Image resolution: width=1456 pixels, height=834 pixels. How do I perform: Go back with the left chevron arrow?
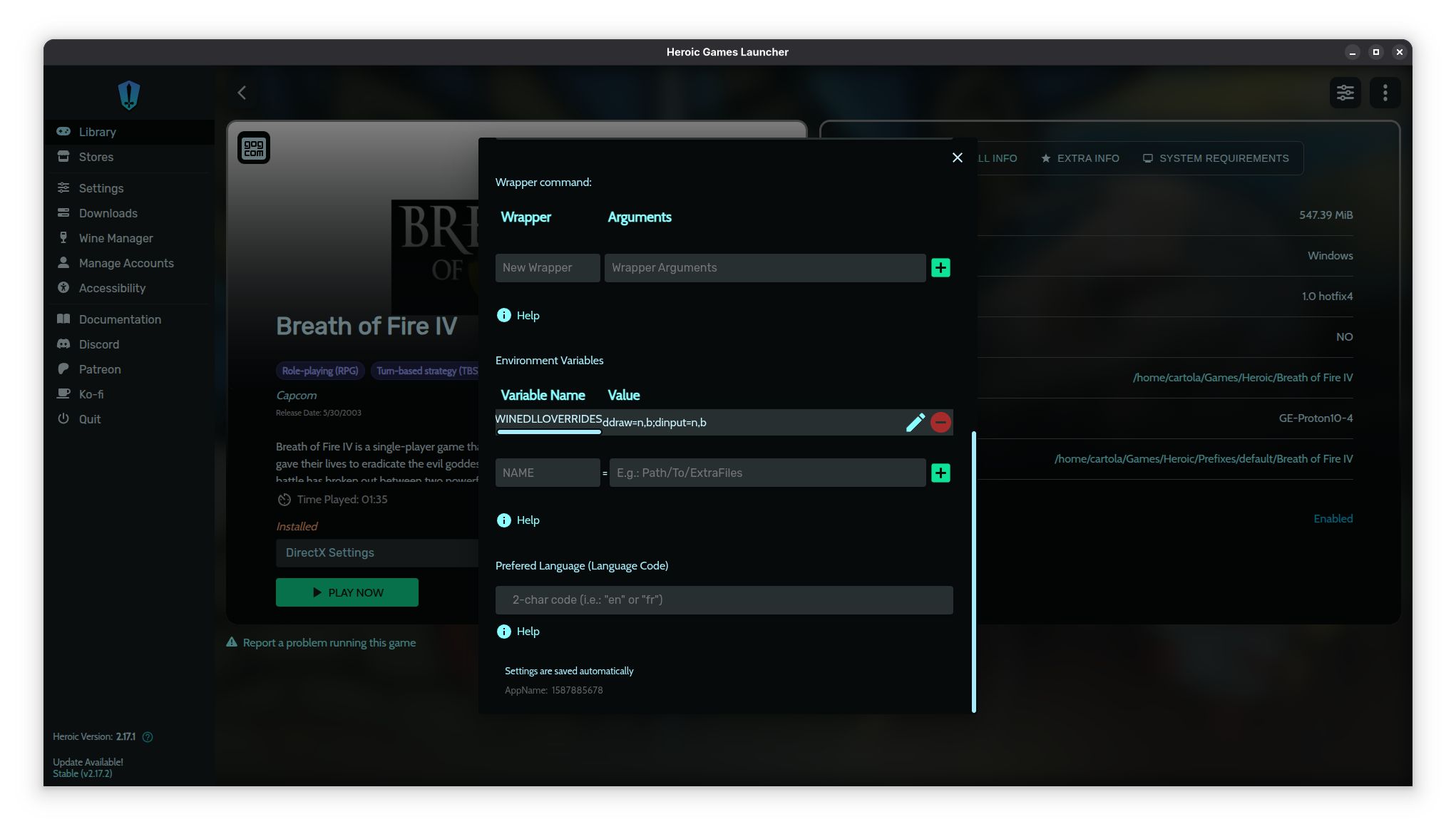click(x=242, y=93)
